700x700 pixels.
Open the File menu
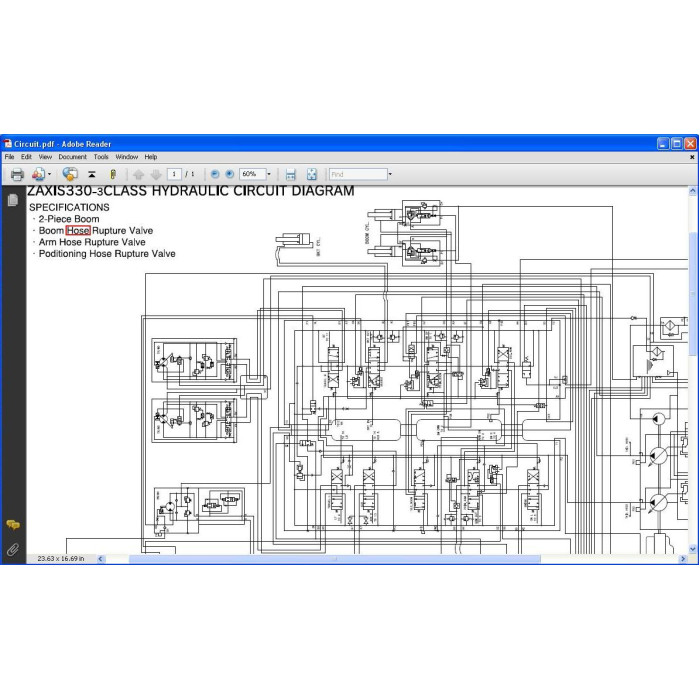tap(9, 157)
